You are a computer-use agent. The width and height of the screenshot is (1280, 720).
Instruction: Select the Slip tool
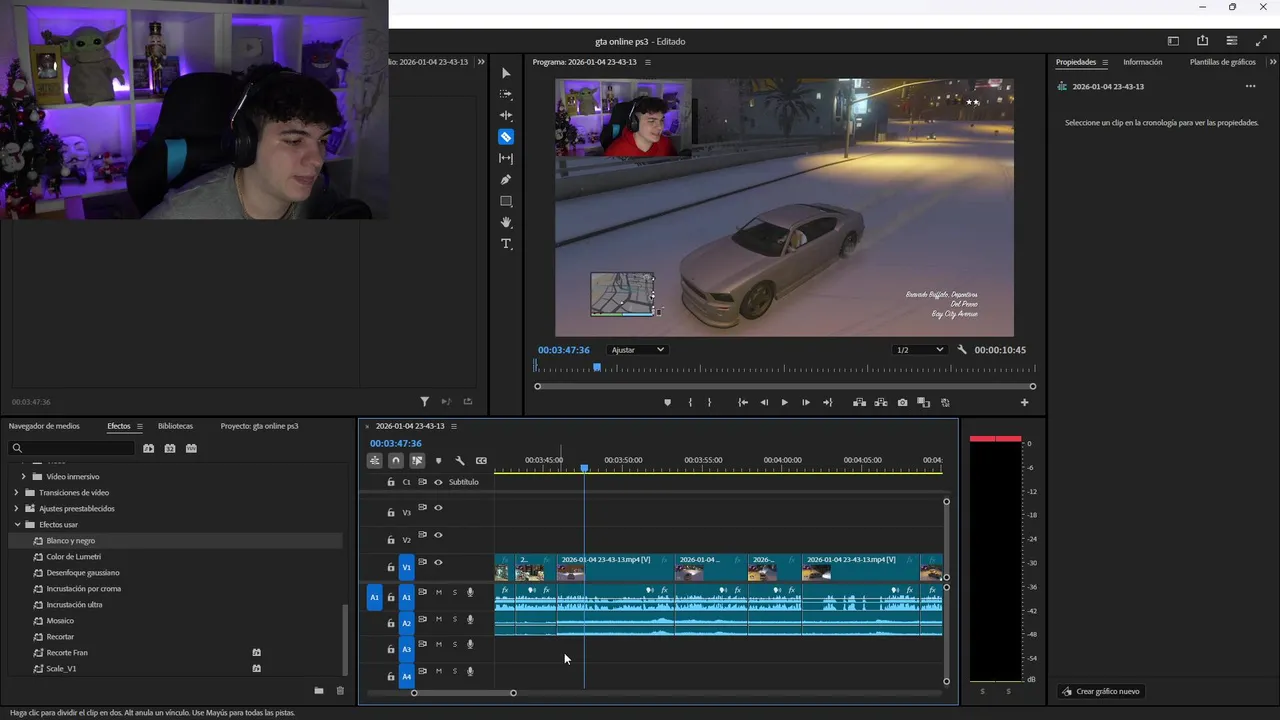tap(506, 158)
